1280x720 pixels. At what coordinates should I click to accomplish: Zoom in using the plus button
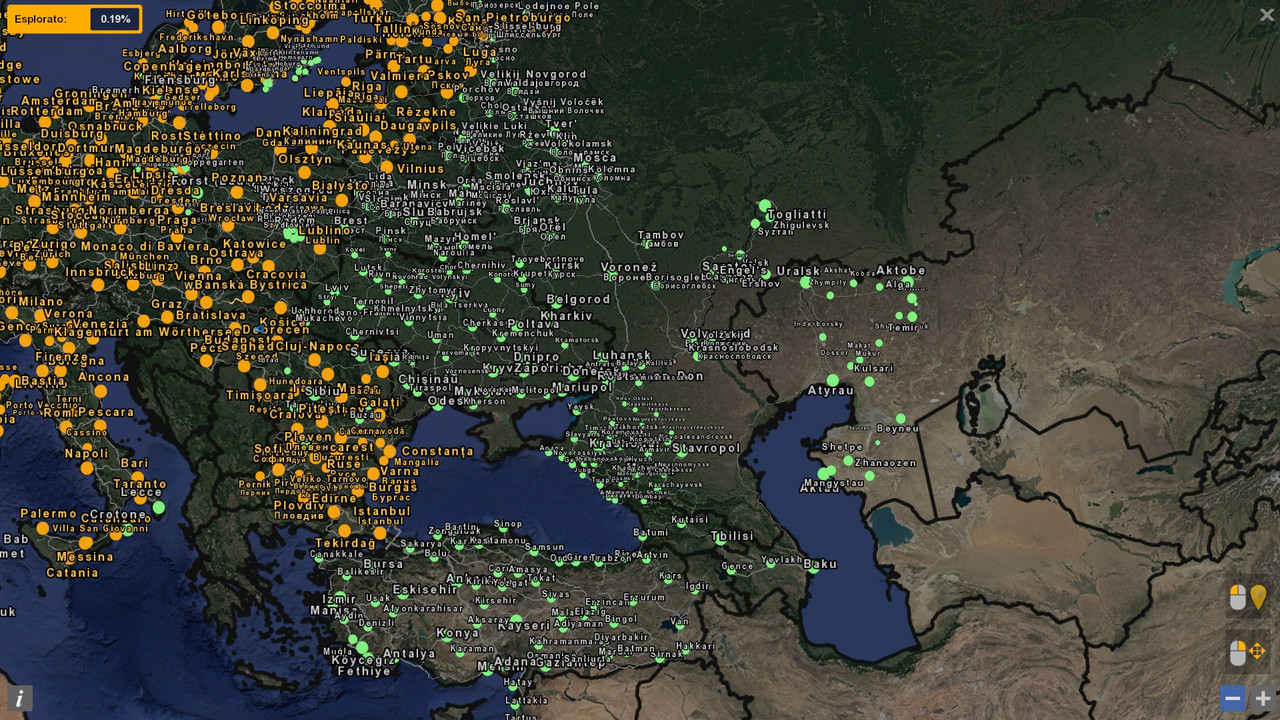1262,698
